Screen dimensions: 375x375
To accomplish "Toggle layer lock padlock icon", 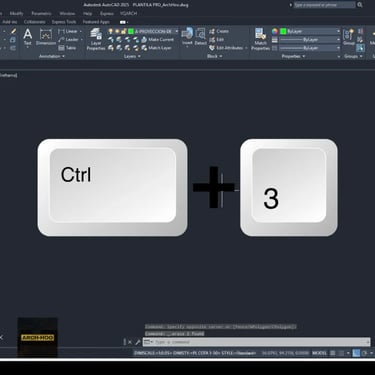I will [x=123, y=31].
